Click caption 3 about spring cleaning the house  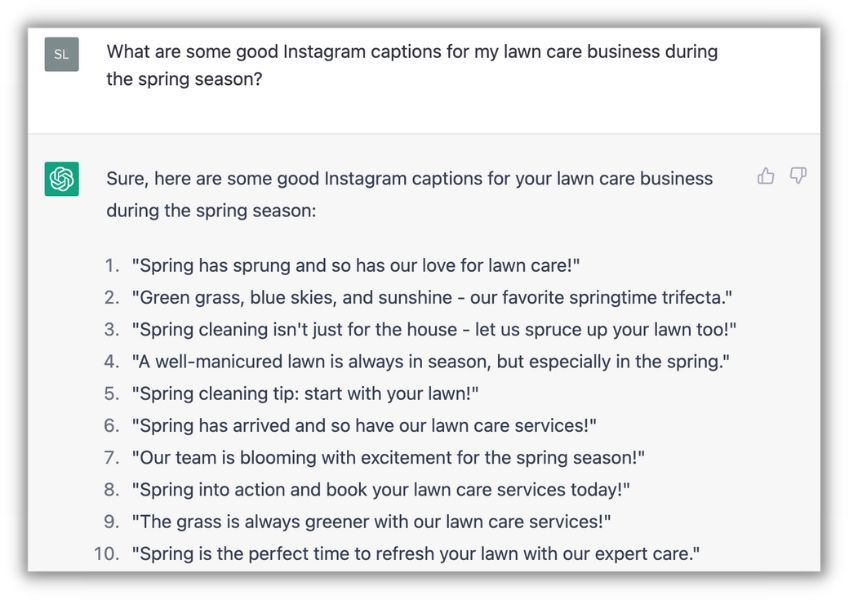coord(434,329)
